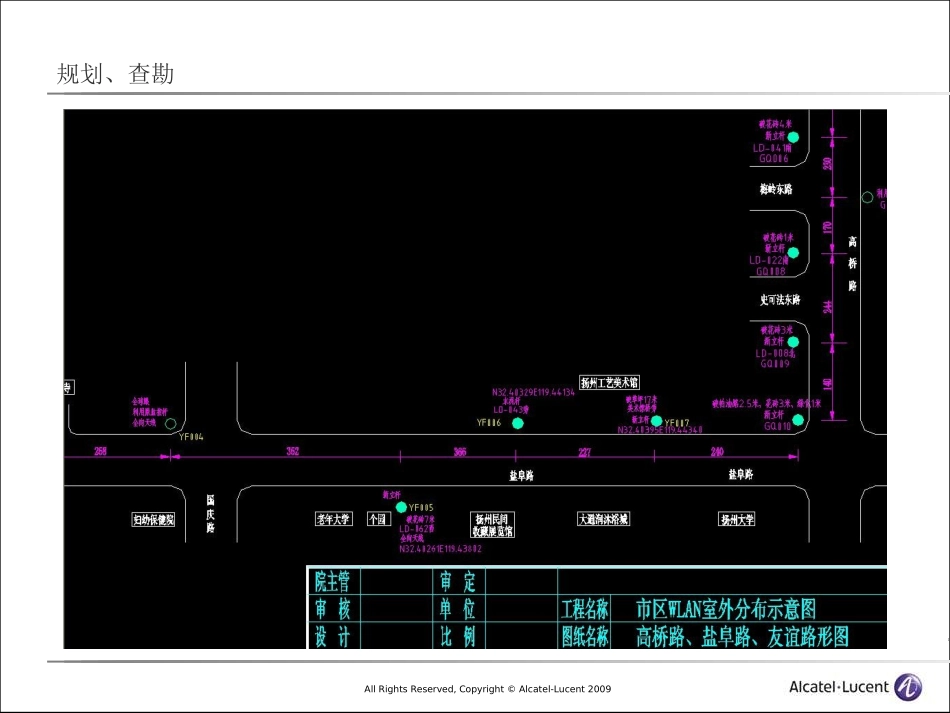Viewport: 950px width, 713px height.
Task: Select the 个园 label box
Action: (x=377, y=519)
